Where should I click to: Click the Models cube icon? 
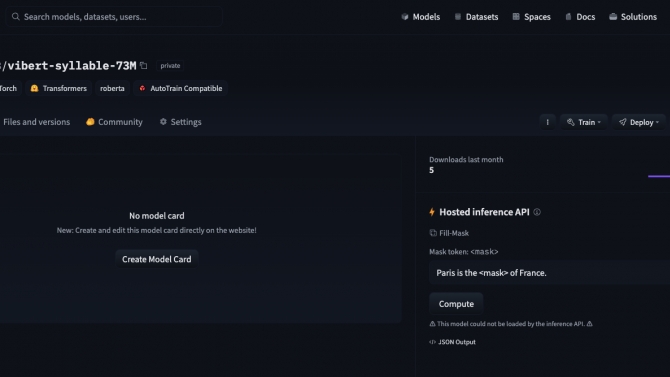click(405, 17)
